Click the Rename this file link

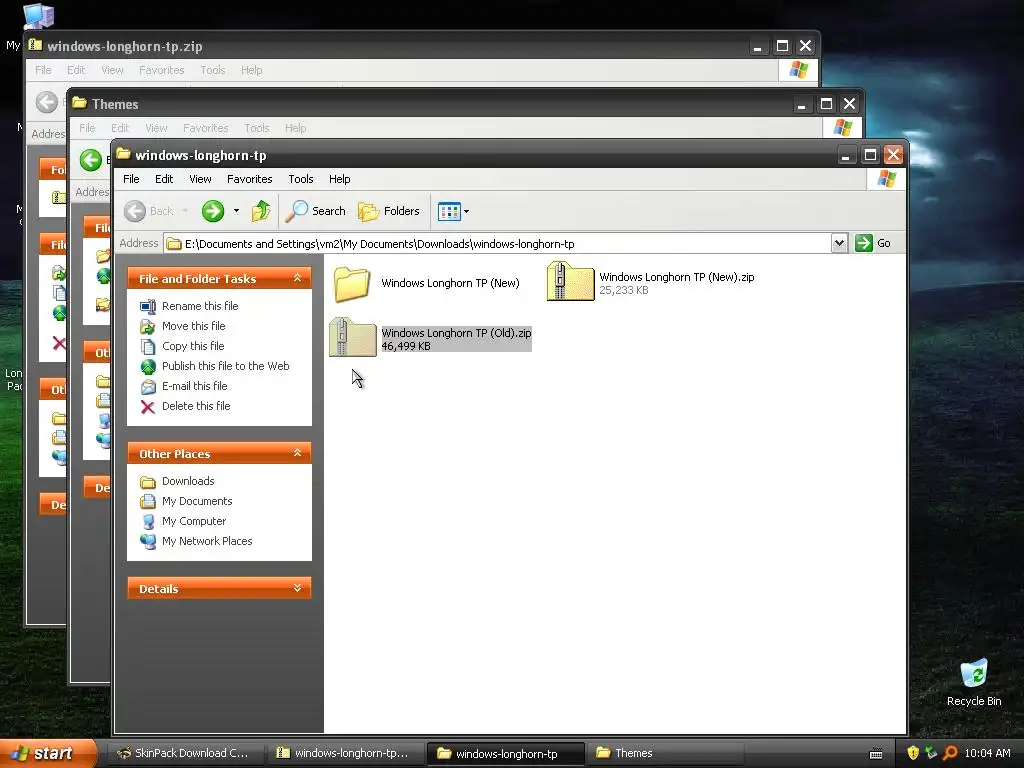click(x=200, y=306)
